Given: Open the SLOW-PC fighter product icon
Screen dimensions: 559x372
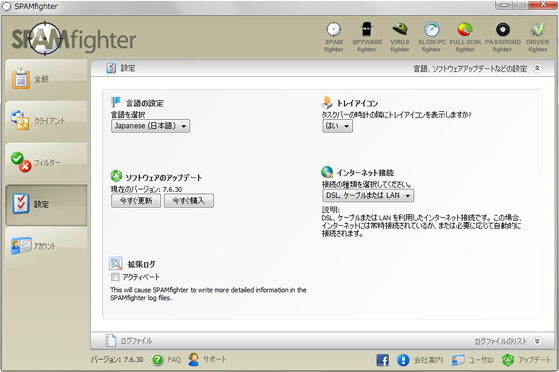Looking at the screenshot, I should click(x=432, y=37).
